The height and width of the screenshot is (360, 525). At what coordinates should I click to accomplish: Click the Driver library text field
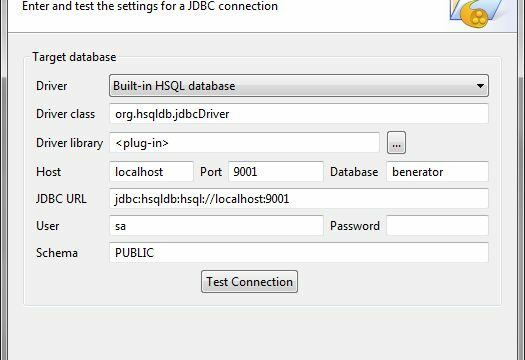244,143
